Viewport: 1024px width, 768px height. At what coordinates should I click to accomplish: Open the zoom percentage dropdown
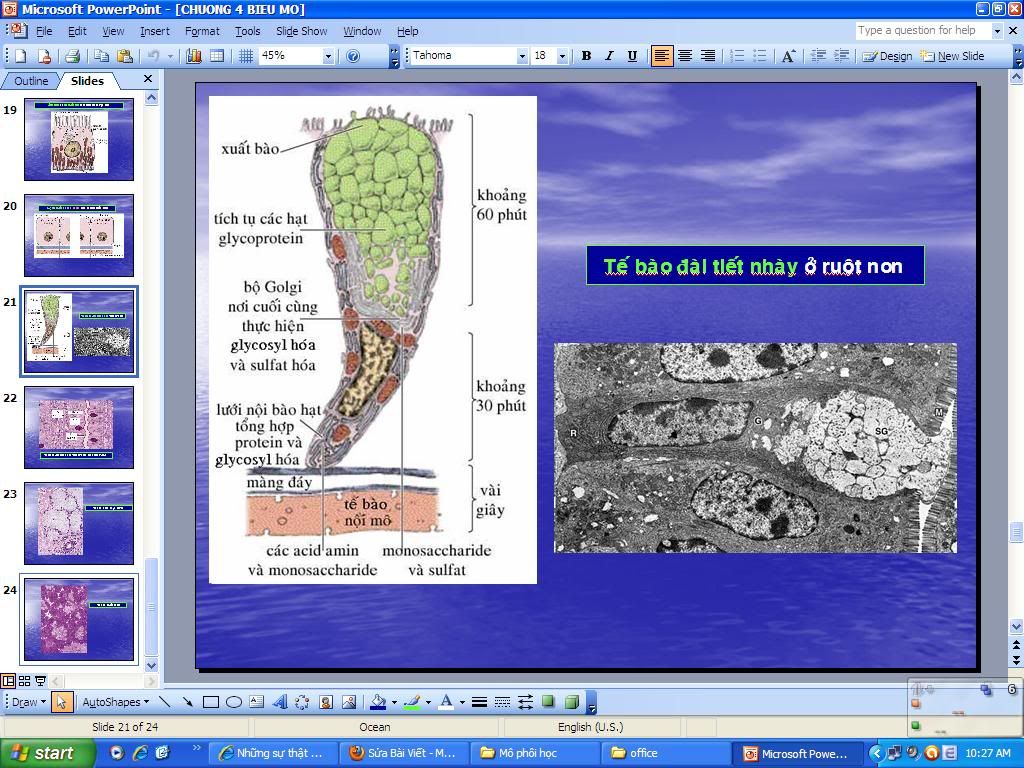pos(328,56)
